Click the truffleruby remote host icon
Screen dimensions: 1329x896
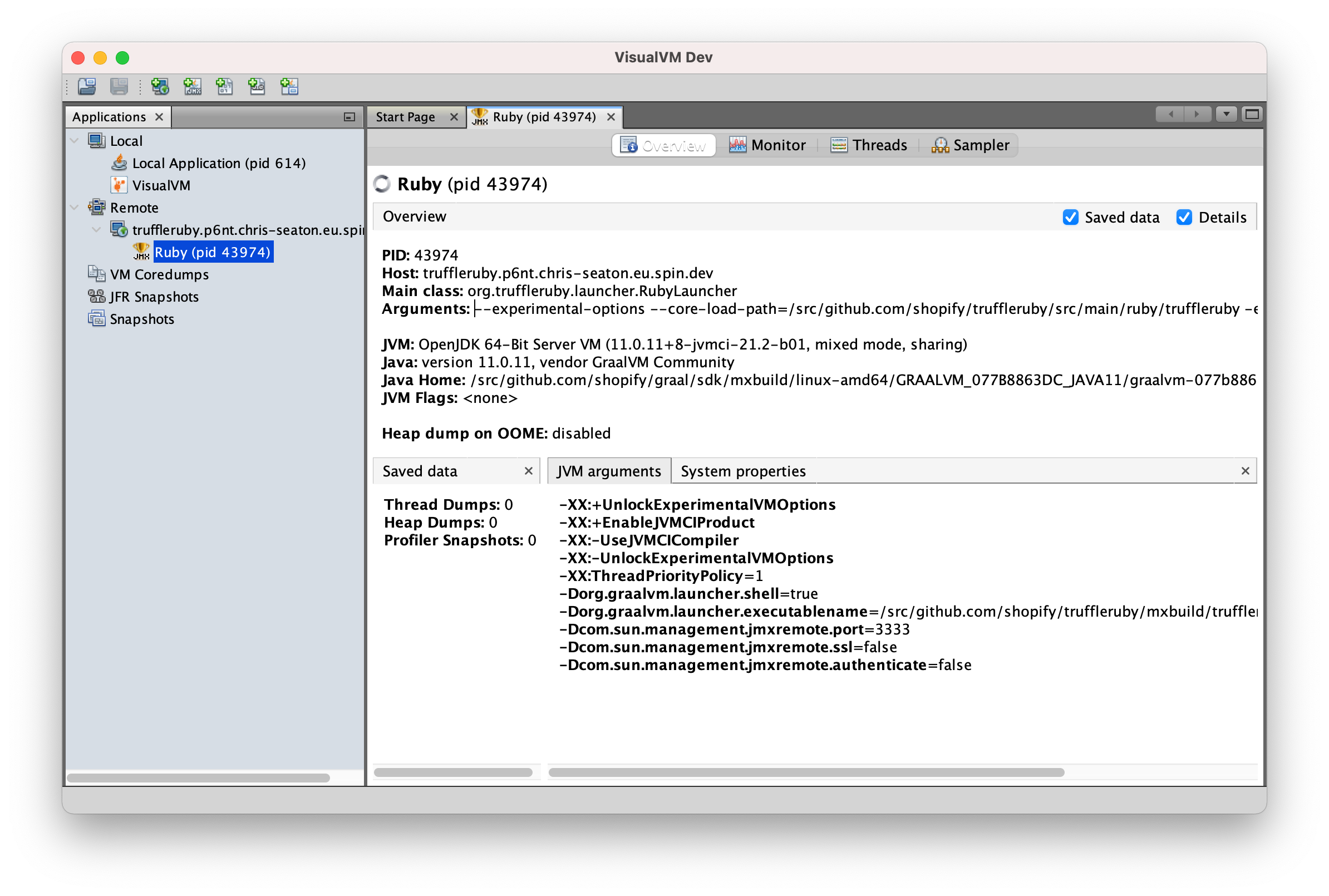point(119,230)
